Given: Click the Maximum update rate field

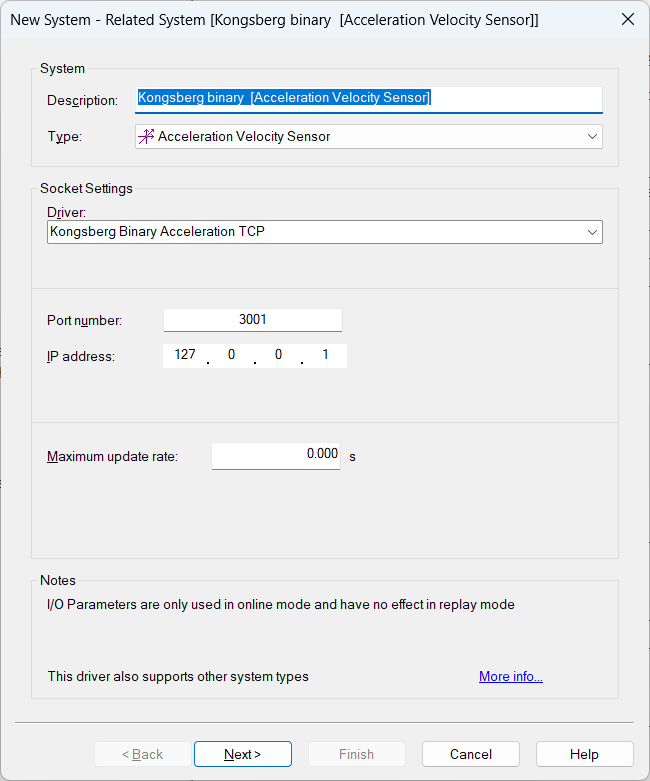Looking at the screenshot, I should click(x=276, y=456).
